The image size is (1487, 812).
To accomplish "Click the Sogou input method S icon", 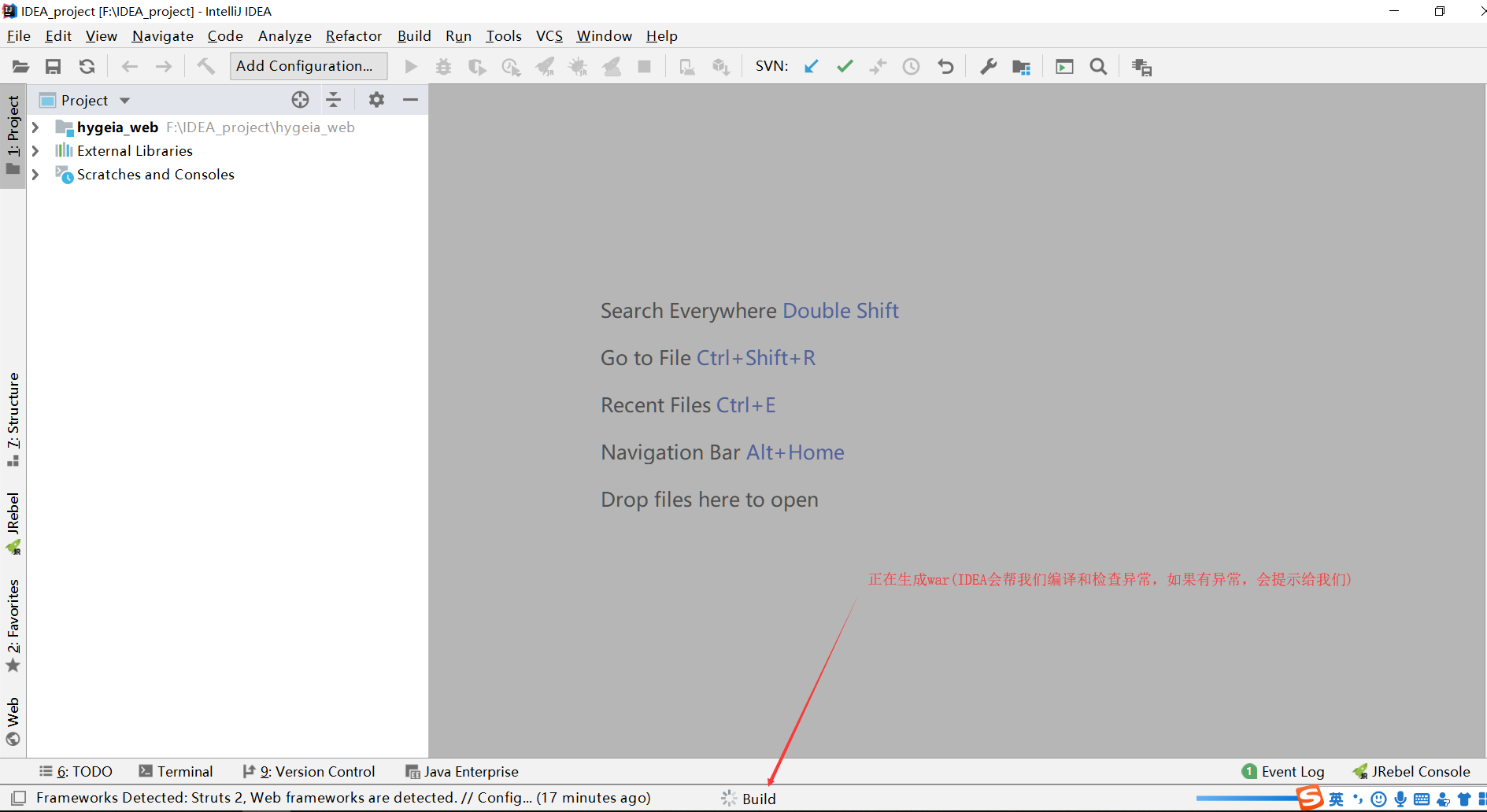I will coord(1311,798).
